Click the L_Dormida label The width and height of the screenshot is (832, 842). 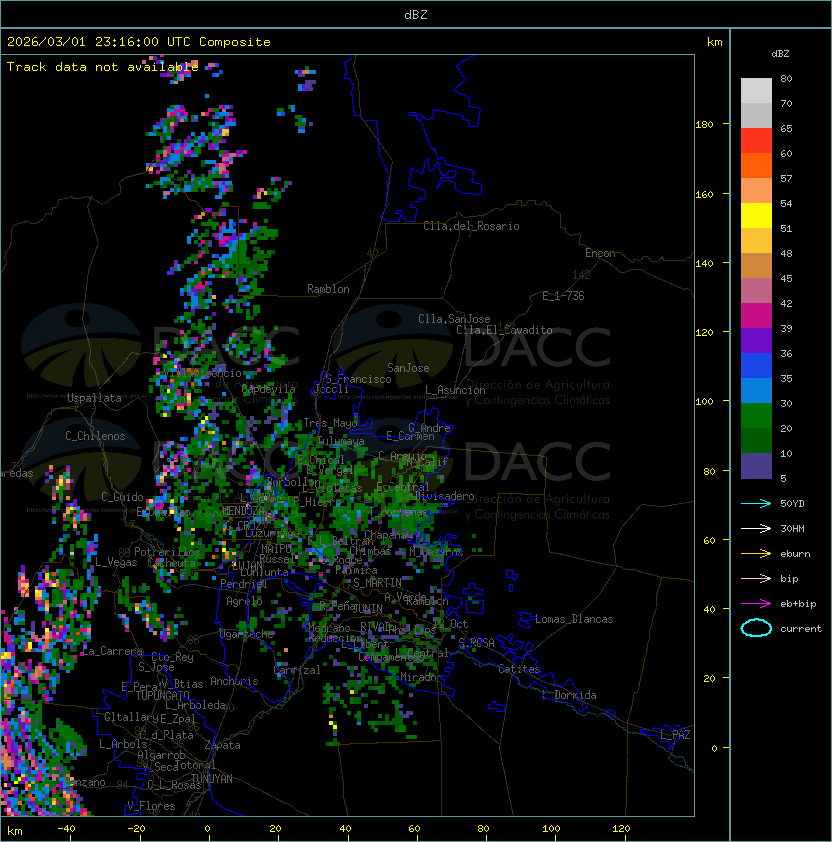569,695
